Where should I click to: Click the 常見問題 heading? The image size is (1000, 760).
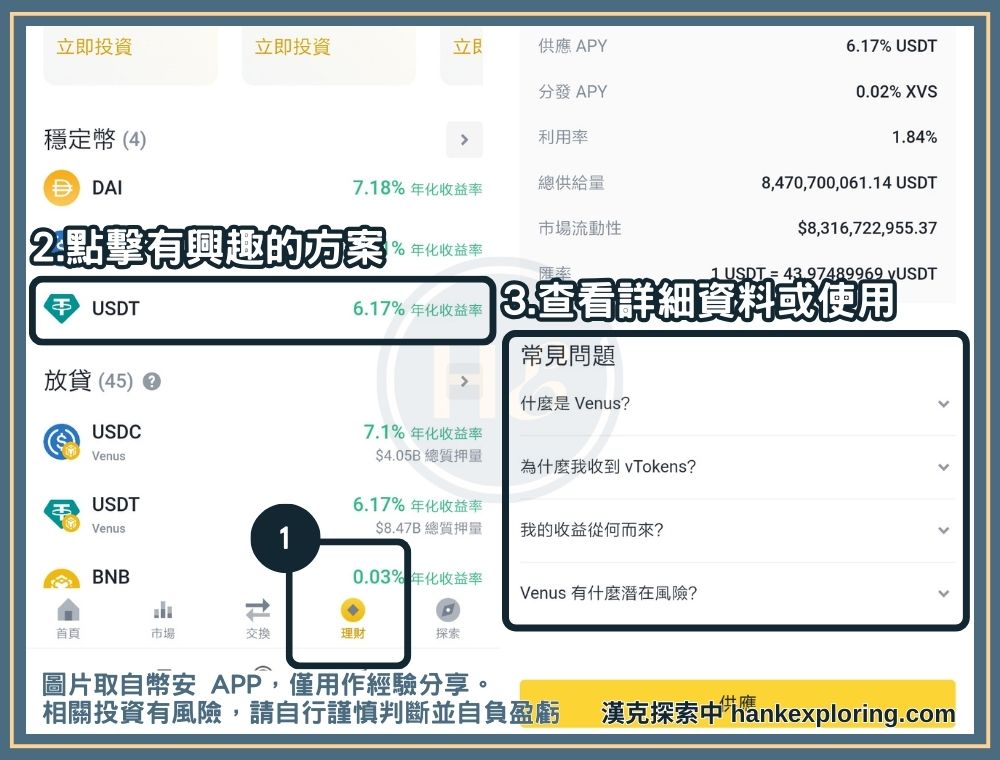[568, 355]
